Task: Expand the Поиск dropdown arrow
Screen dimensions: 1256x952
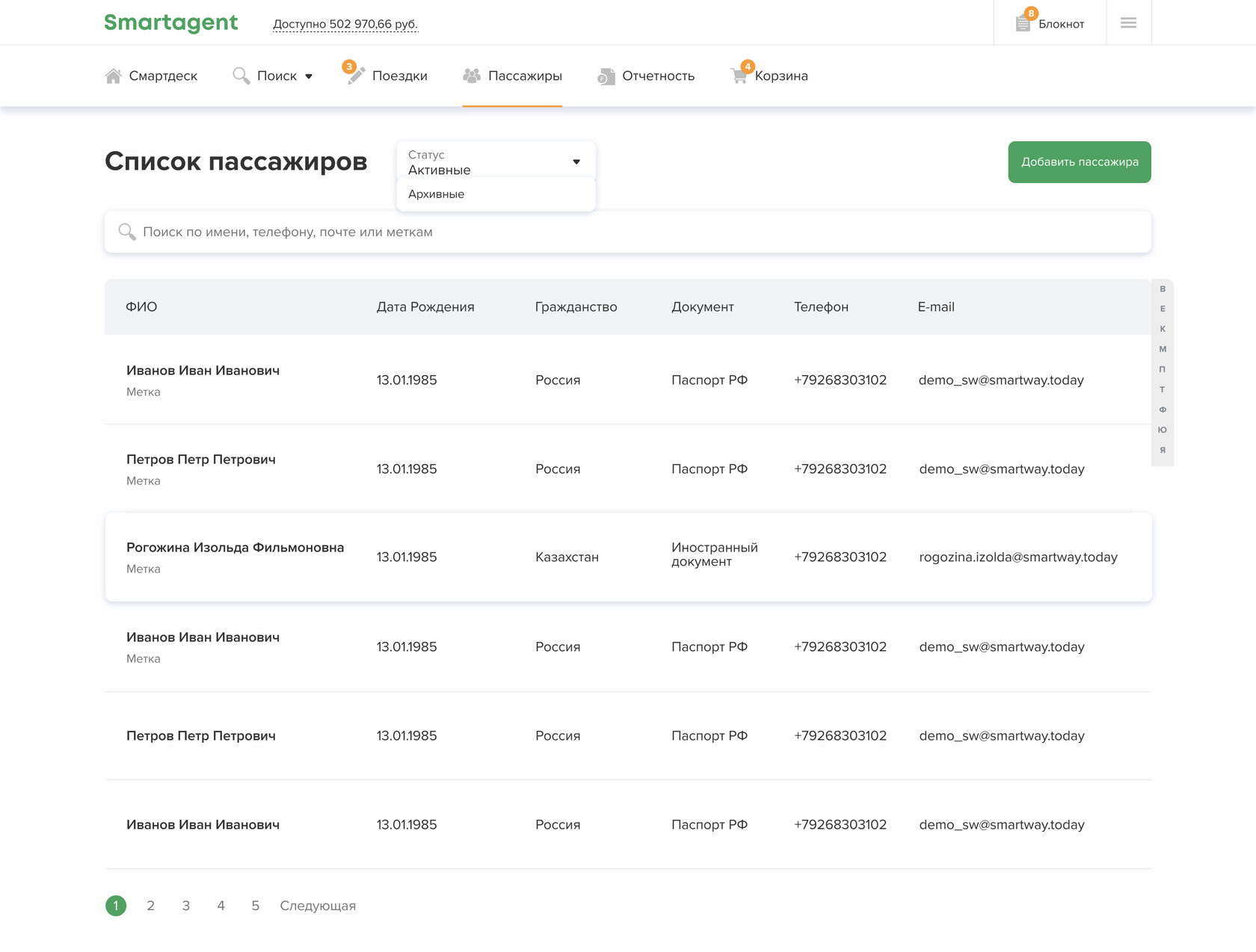Action: [309, 76]
